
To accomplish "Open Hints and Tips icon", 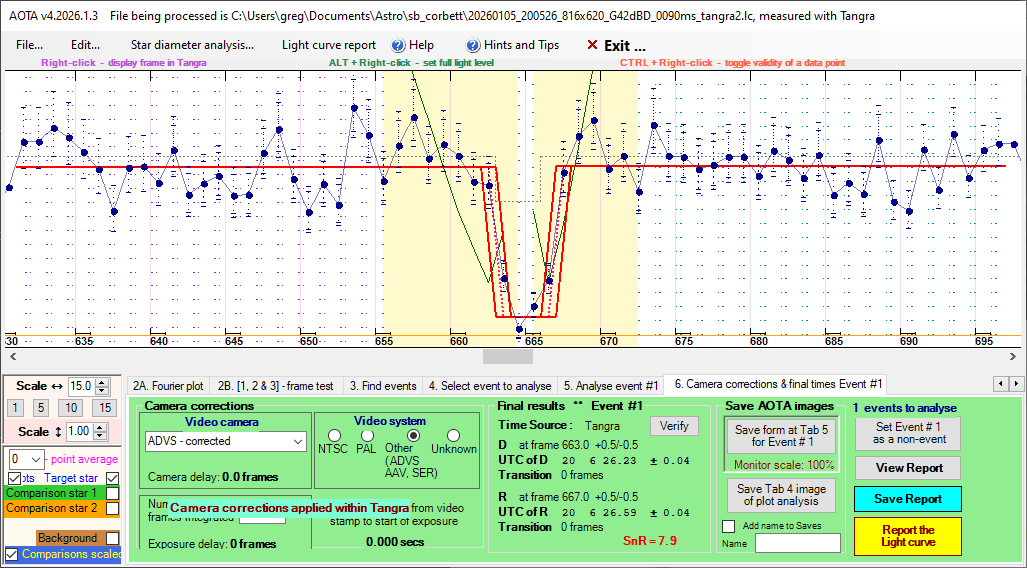I will click(473, 45).
